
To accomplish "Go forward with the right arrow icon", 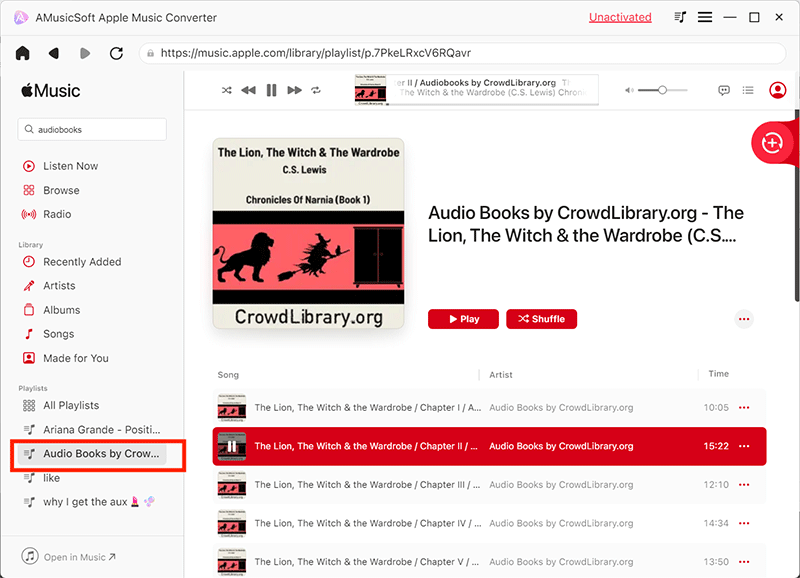I will 85,53.
